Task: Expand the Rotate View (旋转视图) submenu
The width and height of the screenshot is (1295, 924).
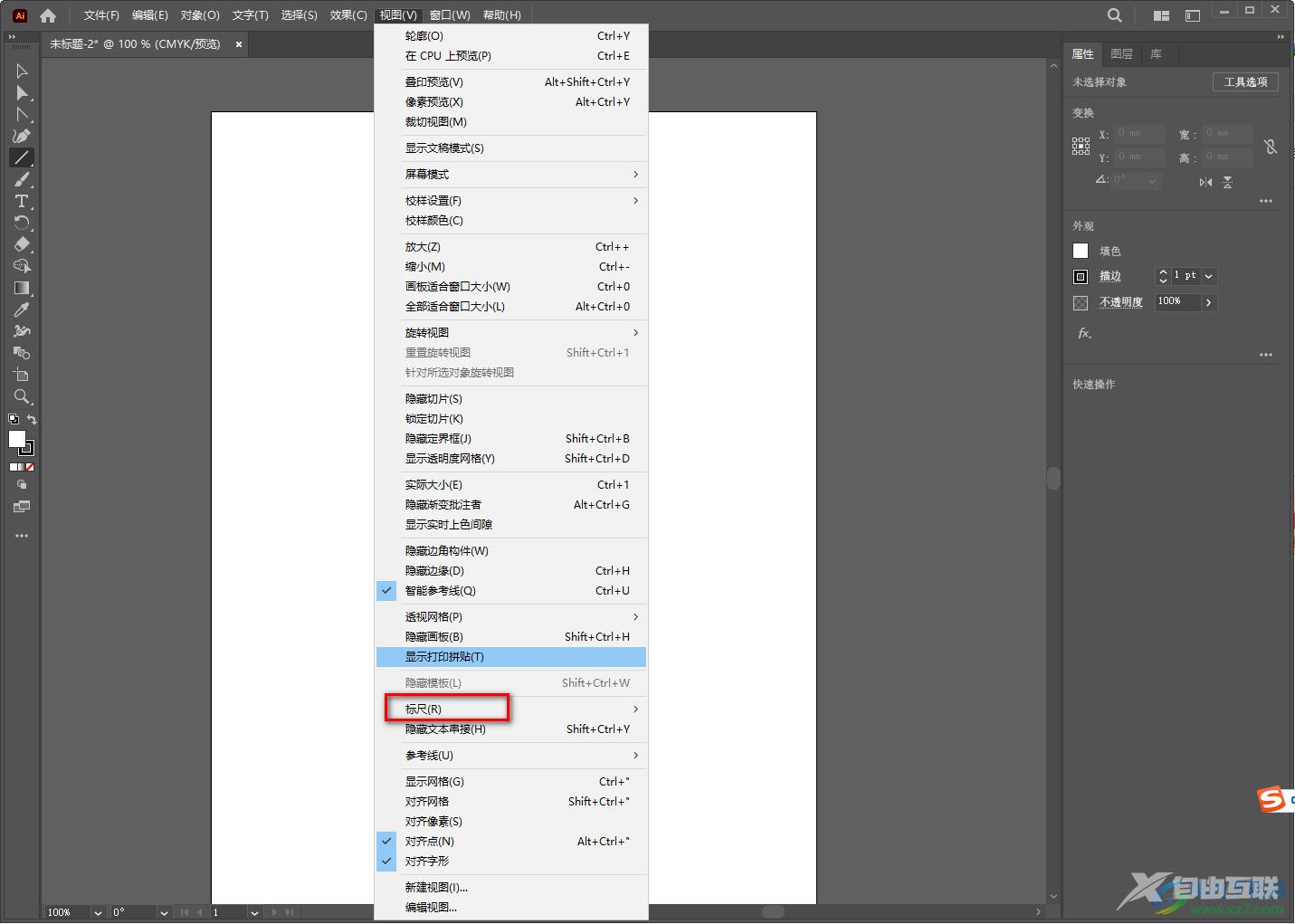Action: tap(511, 333)
